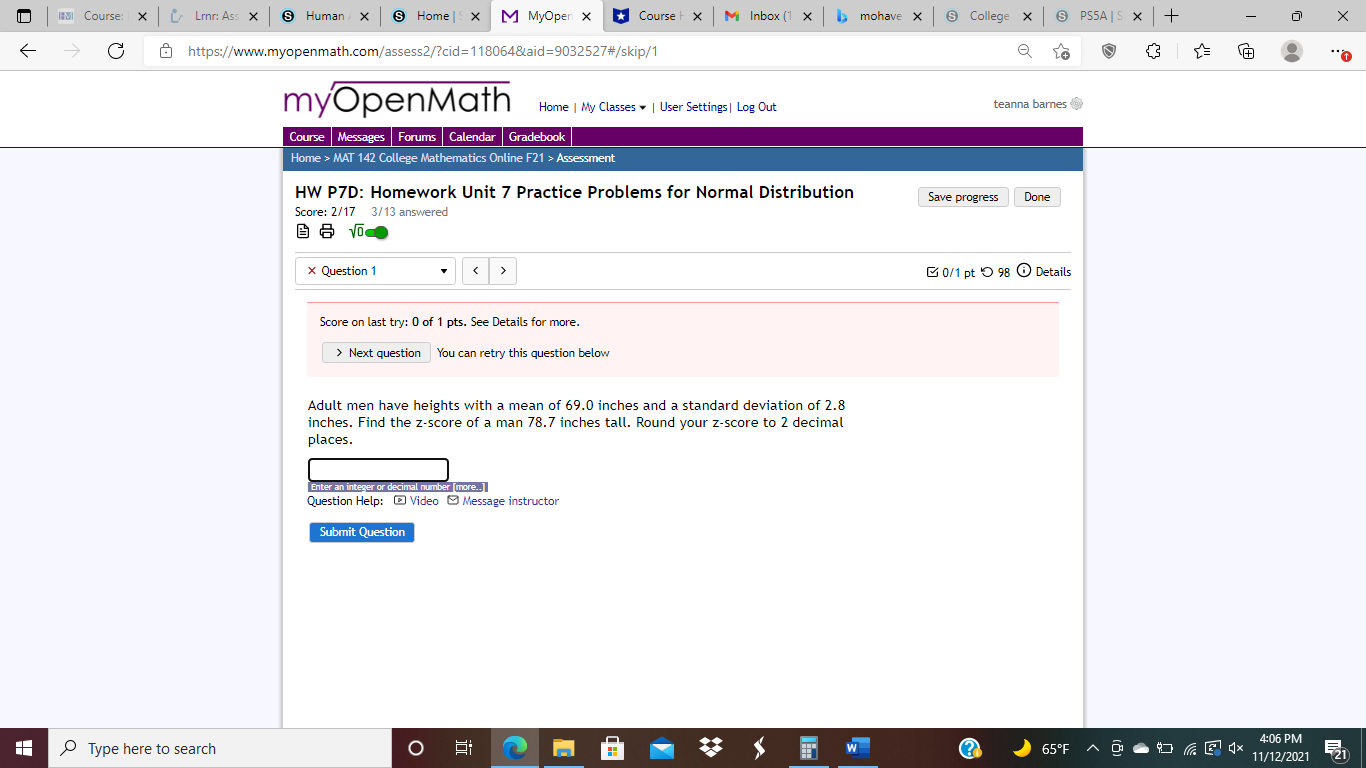
Task: Click the Home breadcrumb link
Action: [x=305, y=158]
